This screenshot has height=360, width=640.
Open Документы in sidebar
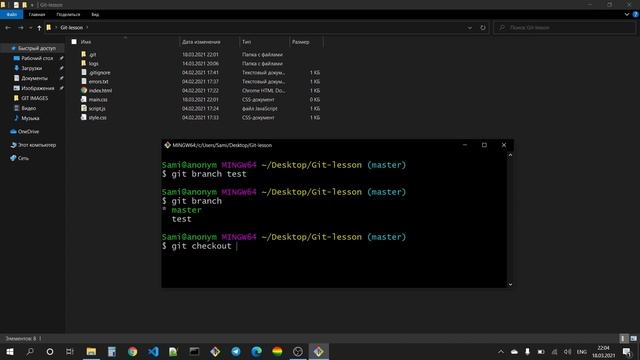tap(34, 78)
